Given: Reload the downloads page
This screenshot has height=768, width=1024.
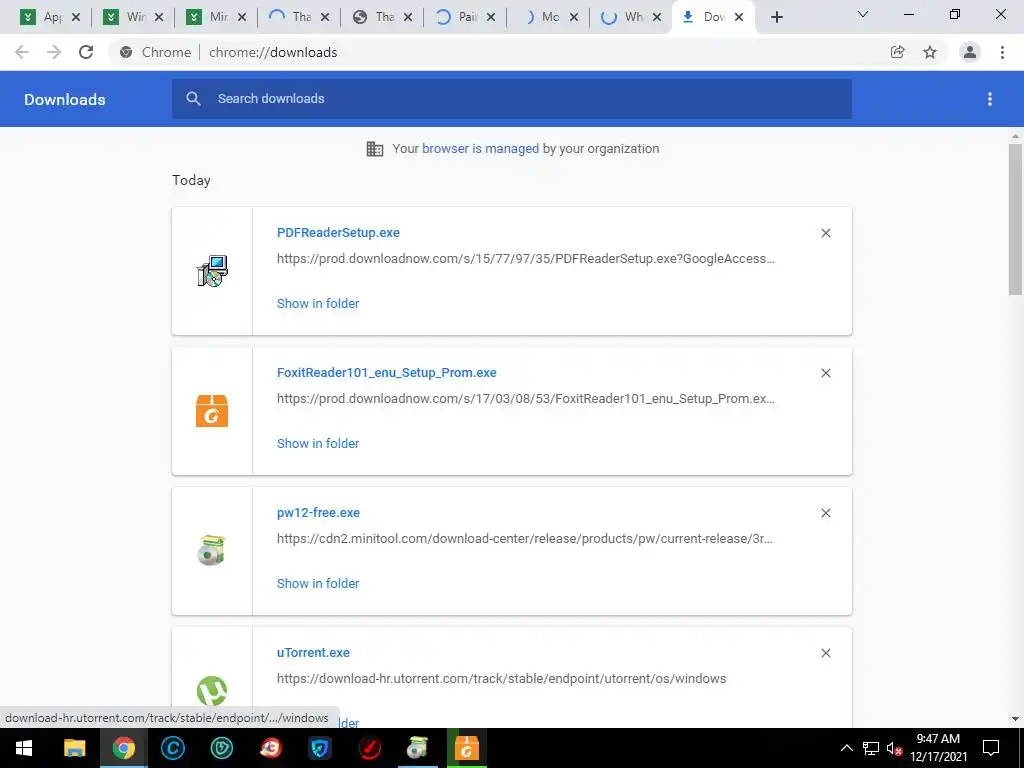Looking at the screenshot, I should 86,52.
